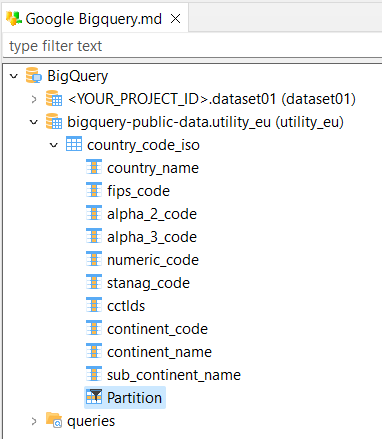Click the utility_eu schema icon
This screenshot has width=382, height=439.
pos(54,121)
